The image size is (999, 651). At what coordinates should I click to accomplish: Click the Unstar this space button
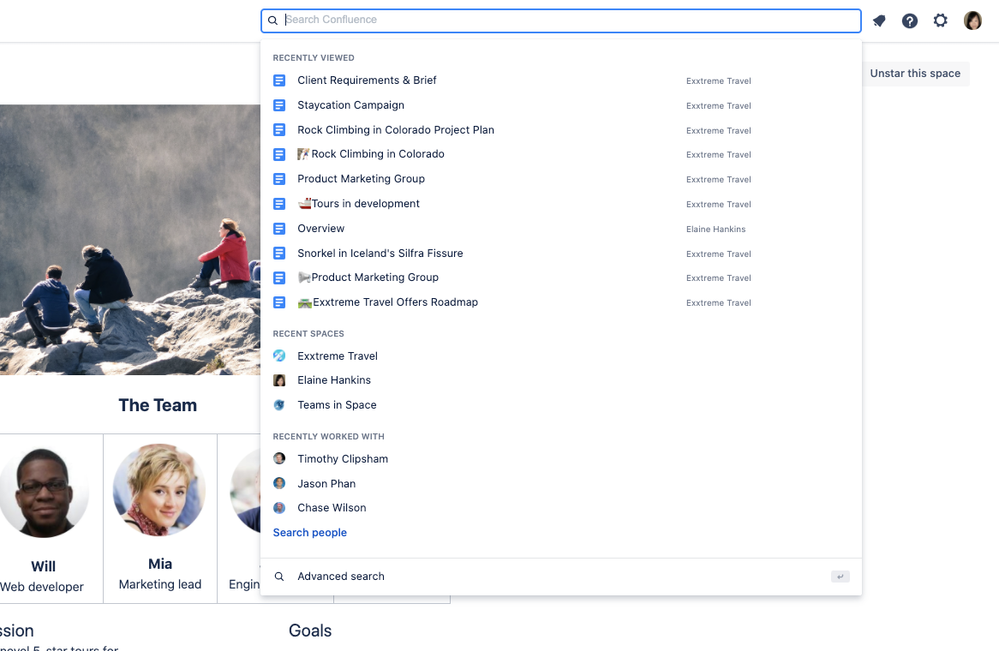point(915,73)
